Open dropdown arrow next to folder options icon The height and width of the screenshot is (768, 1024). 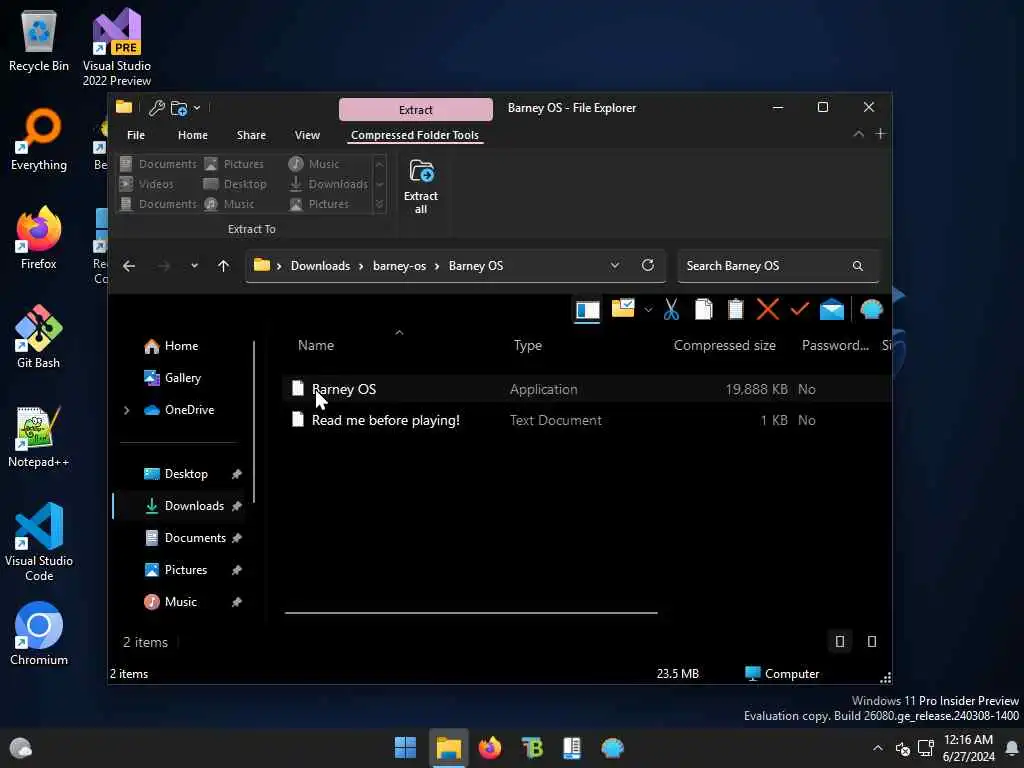pos(648,310)
